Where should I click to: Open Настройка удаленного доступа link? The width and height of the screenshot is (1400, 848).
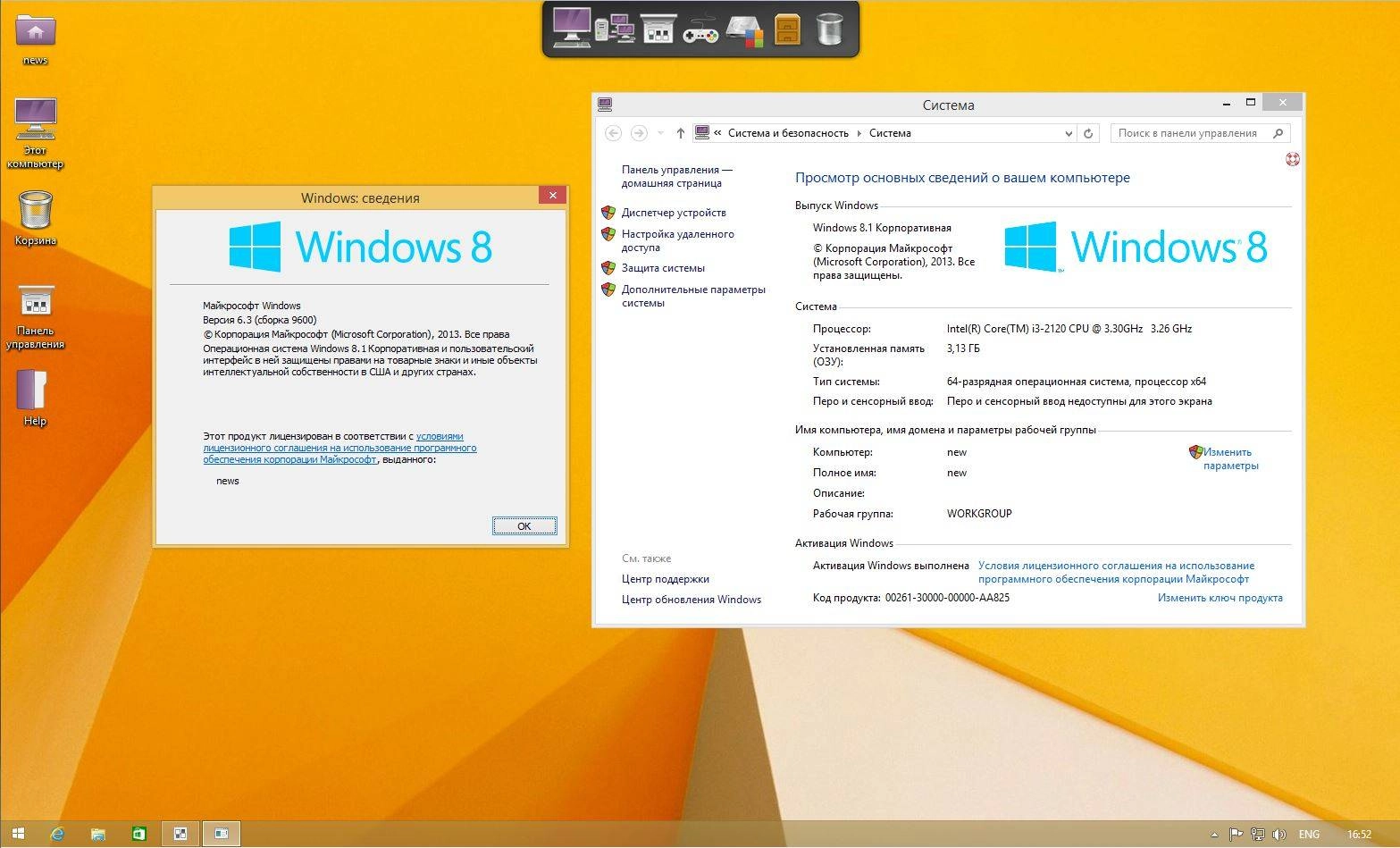pyautogui.click(x=678, y=240)
